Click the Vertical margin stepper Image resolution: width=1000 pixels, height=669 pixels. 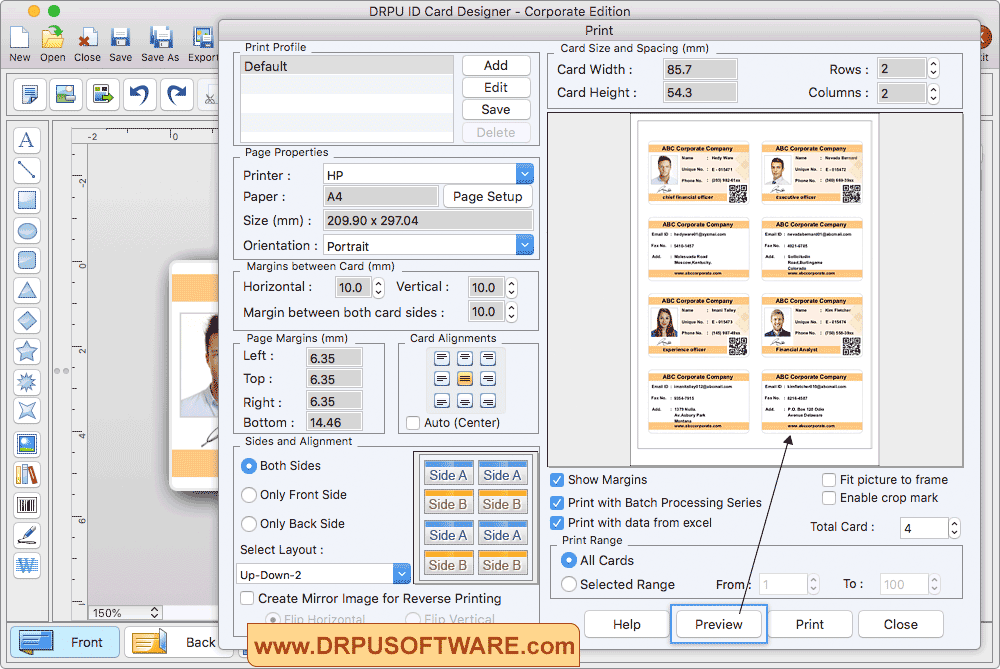click(511, 288)
